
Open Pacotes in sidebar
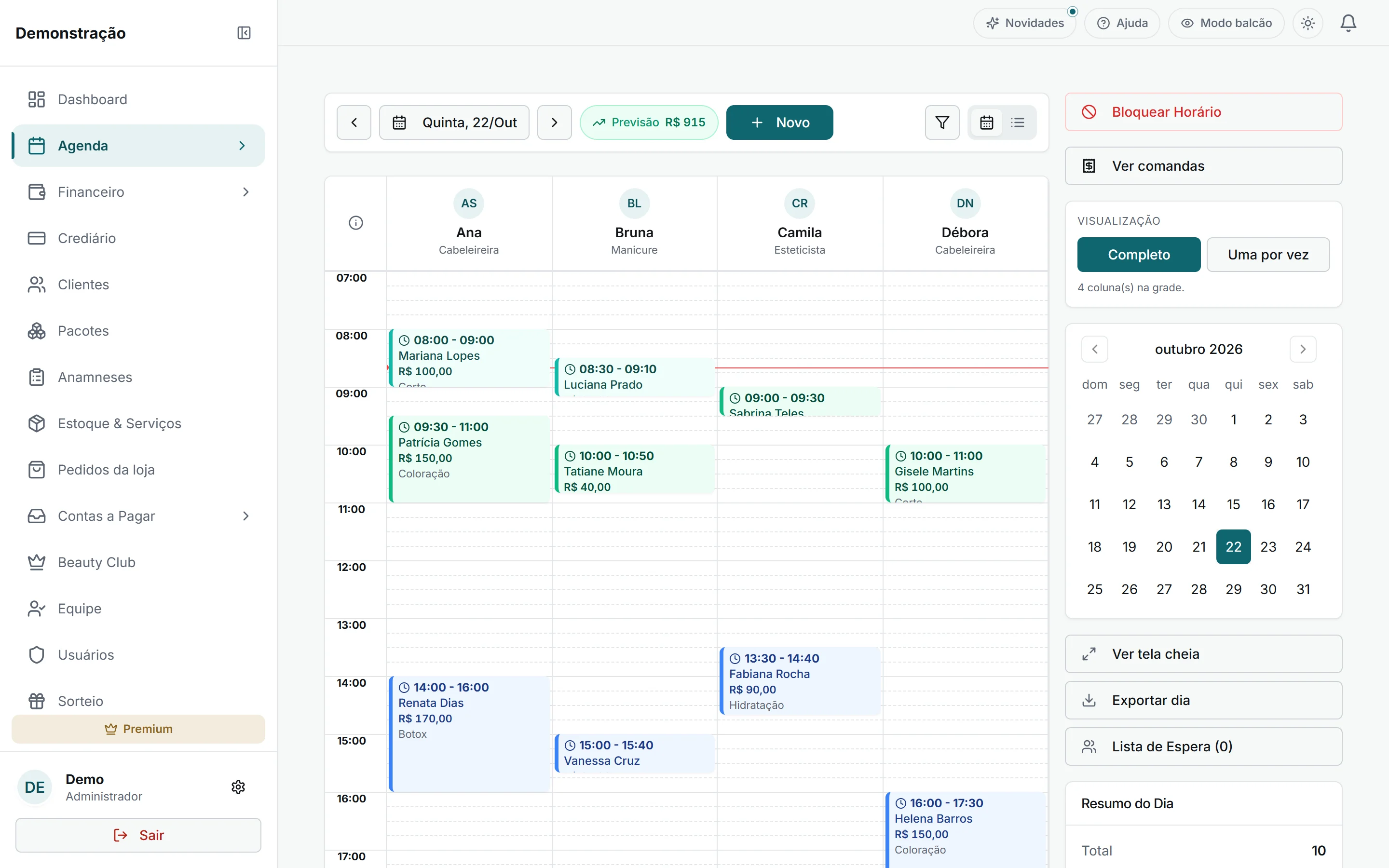[138, 331]
